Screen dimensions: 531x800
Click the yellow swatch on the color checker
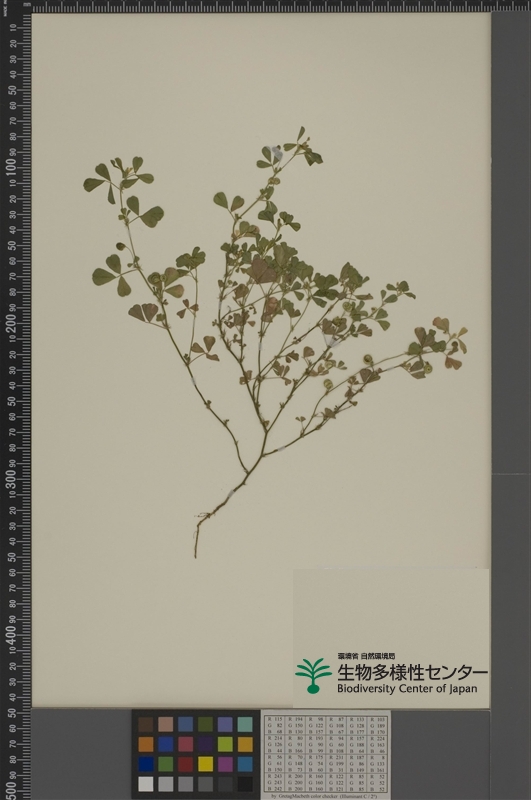206,764
